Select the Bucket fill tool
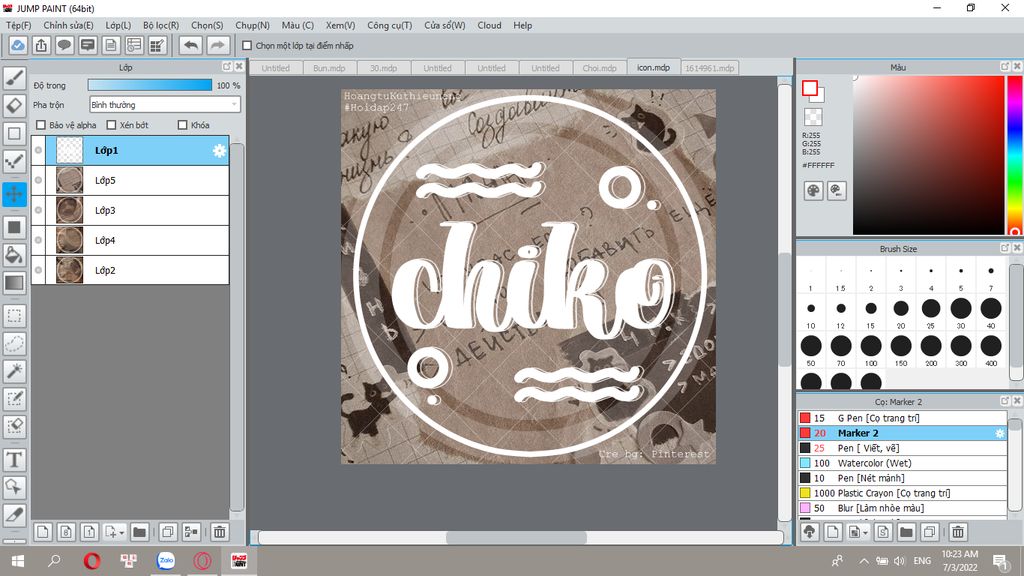 coord(14,255)
